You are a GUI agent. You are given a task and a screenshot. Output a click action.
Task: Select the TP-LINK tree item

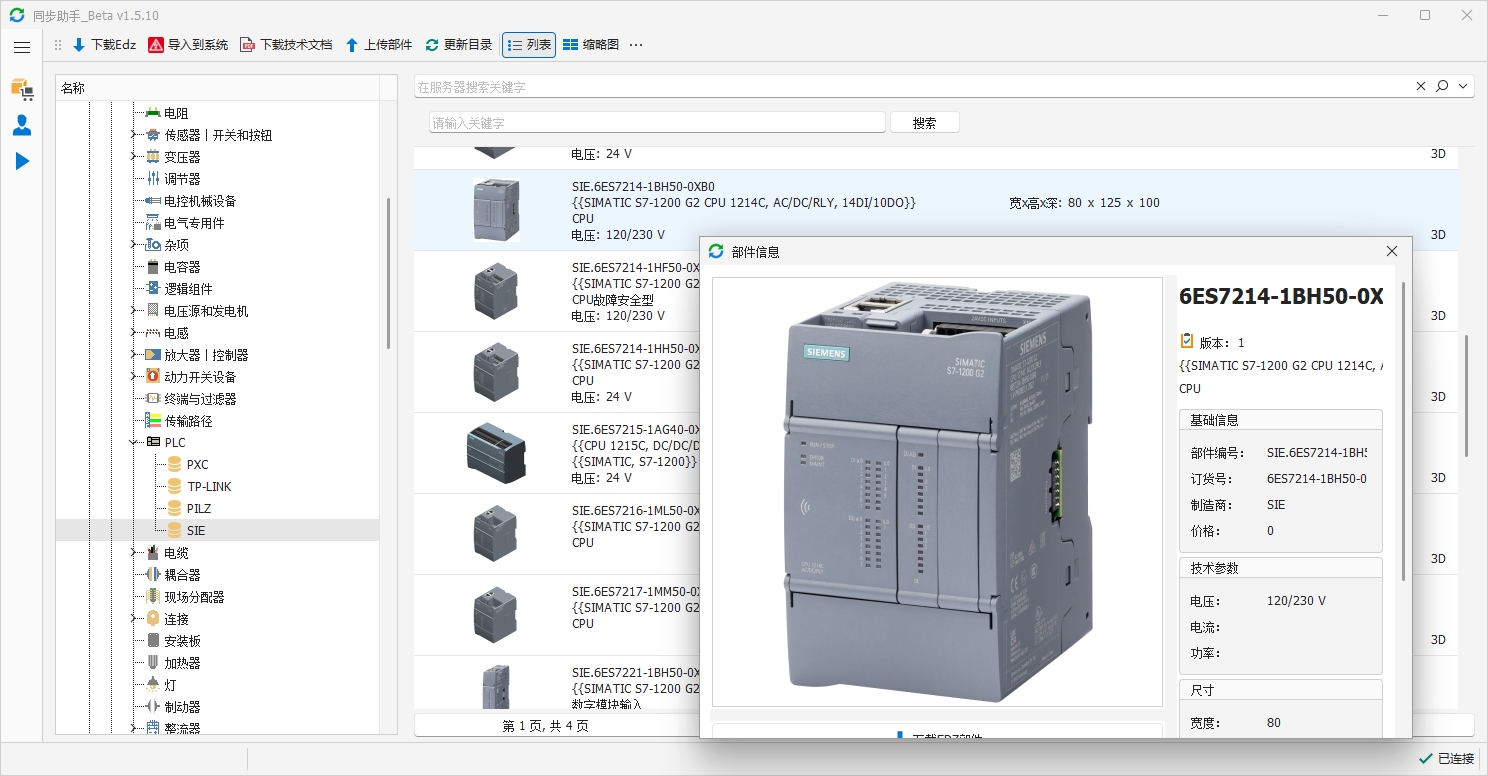[x=208, y=487]
